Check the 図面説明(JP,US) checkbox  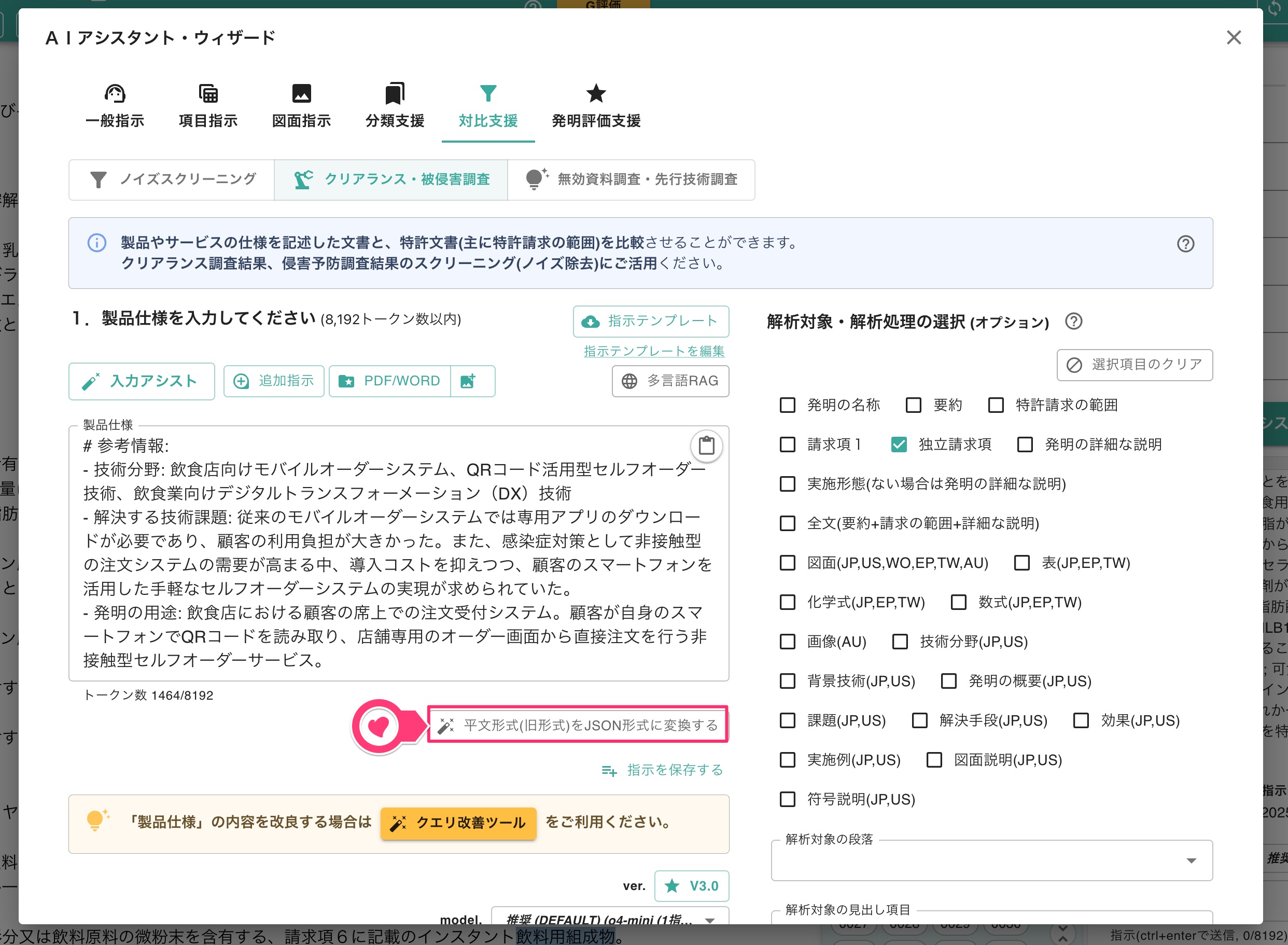(934, 761)
